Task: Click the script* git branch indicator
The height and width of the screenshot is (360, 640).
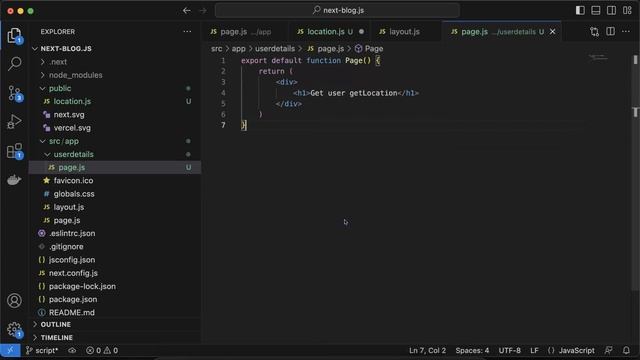Action: [x=42, y=350]
